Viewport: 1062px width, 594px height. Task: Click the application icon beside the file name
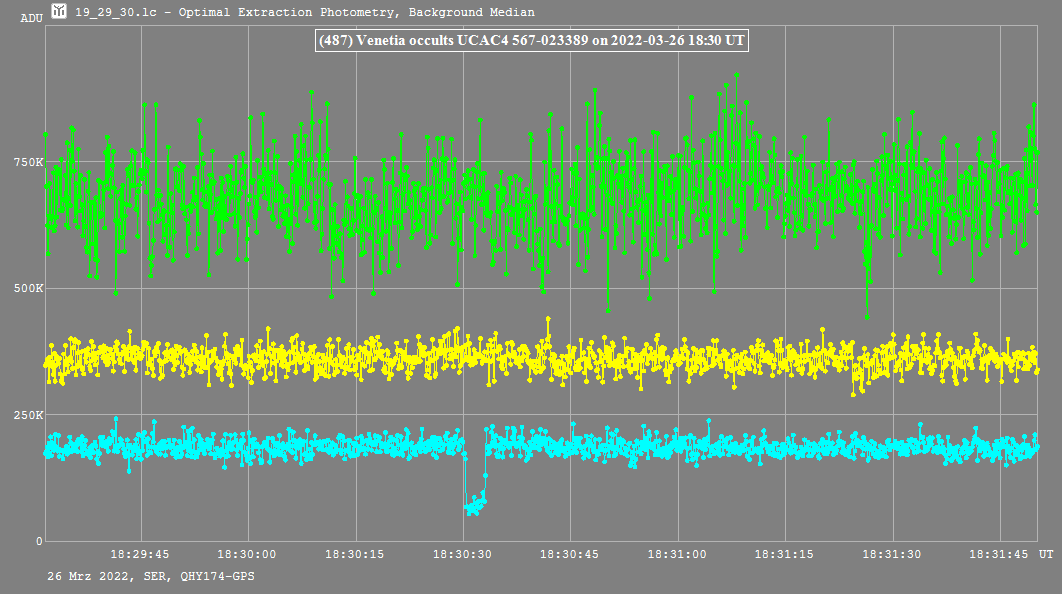click(x=59, y=12)
